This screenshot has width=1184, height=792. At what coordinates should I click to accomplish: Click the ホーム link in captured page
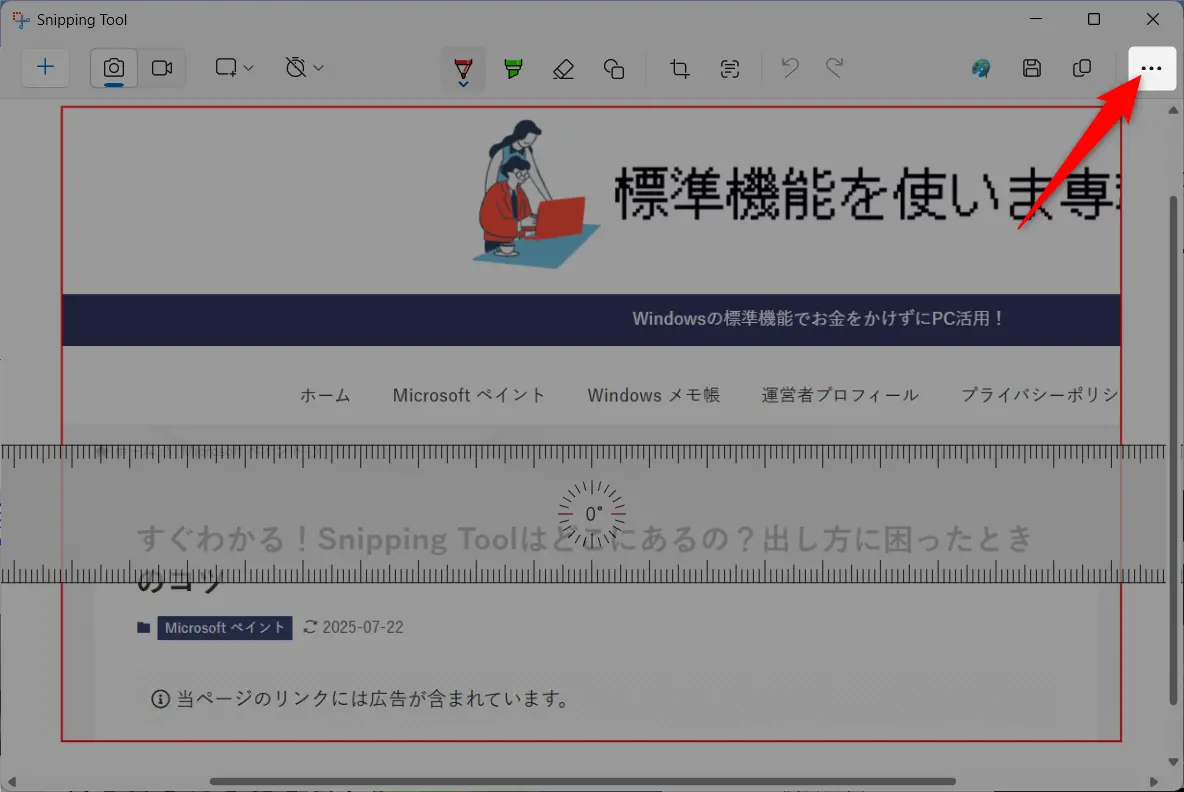[325, 395]
